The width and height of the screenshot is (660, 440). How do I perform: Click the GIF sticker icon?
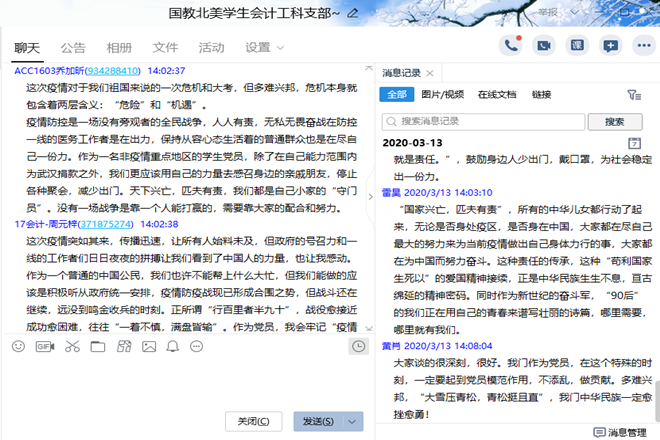pos(44,346)
